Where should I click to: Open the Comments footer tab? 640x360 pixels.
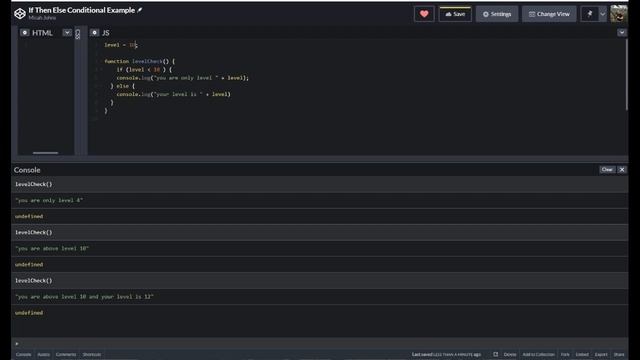(66, 354)
